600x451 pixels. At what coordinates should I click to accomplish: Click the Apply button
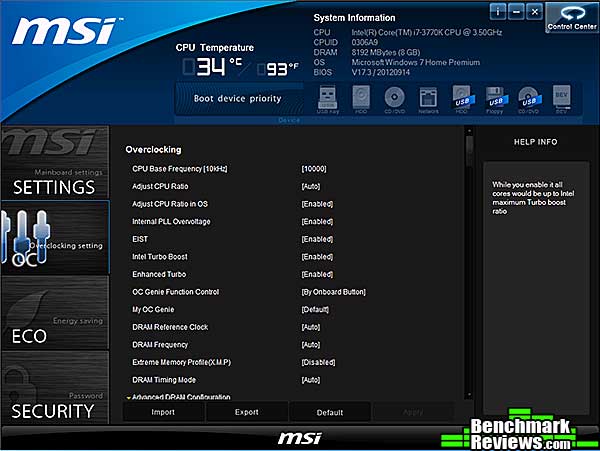click(x=413, y=412)
